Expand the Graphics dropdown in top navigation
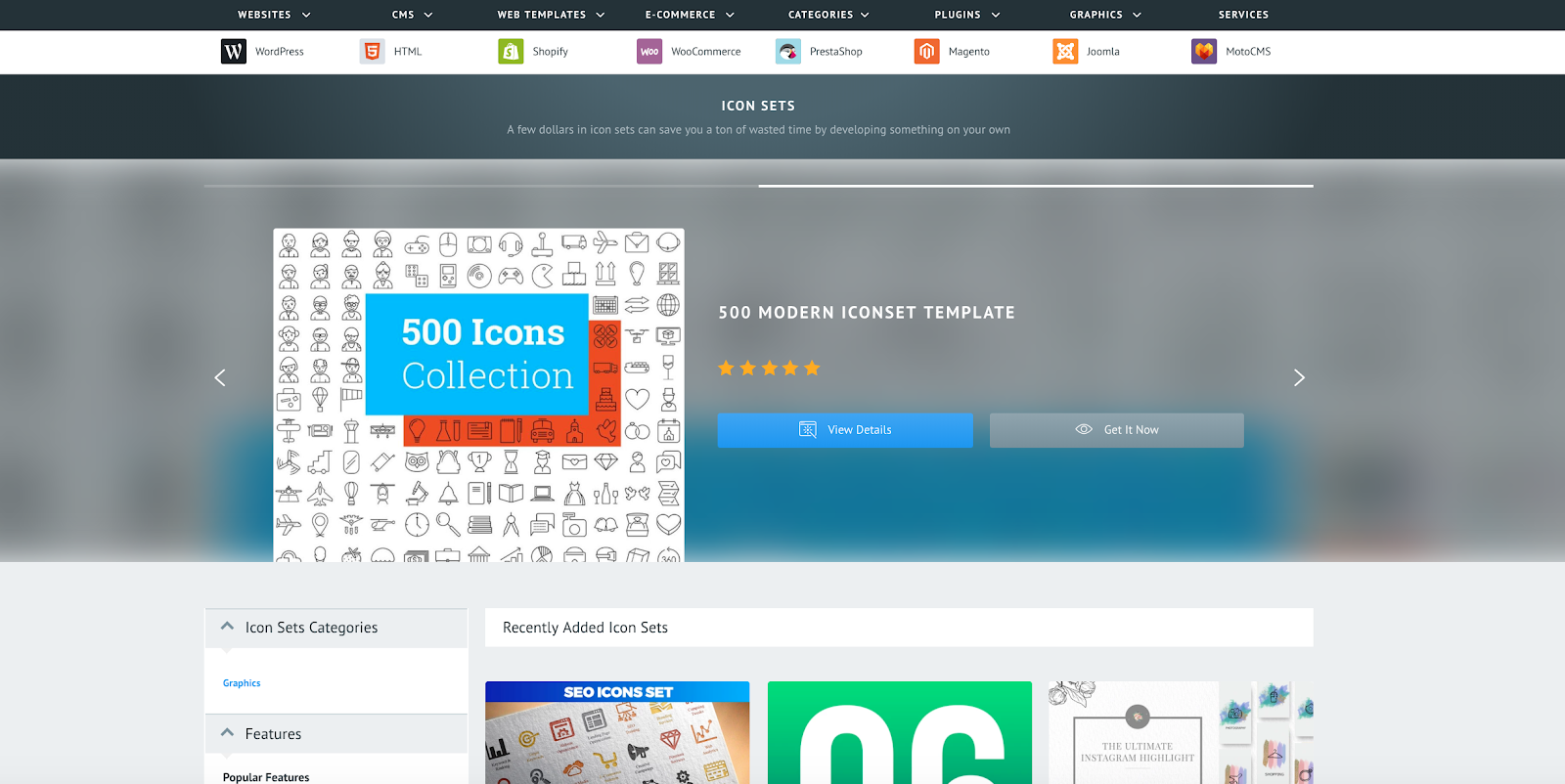The height and width of the screenshot is (784, 1565). tap(1105, 15)
